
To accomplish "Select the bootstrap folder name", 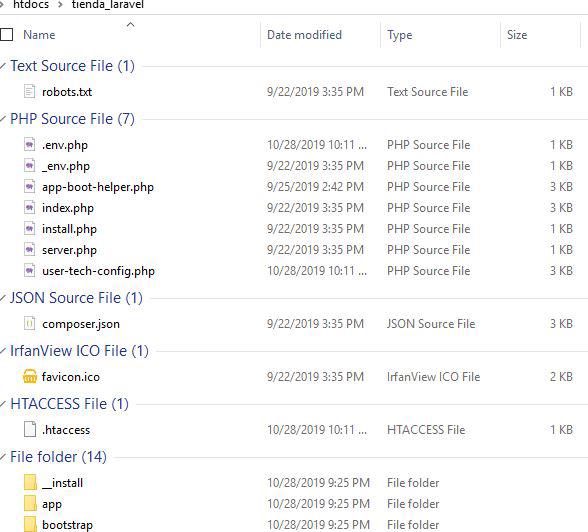I will [68, 525].
